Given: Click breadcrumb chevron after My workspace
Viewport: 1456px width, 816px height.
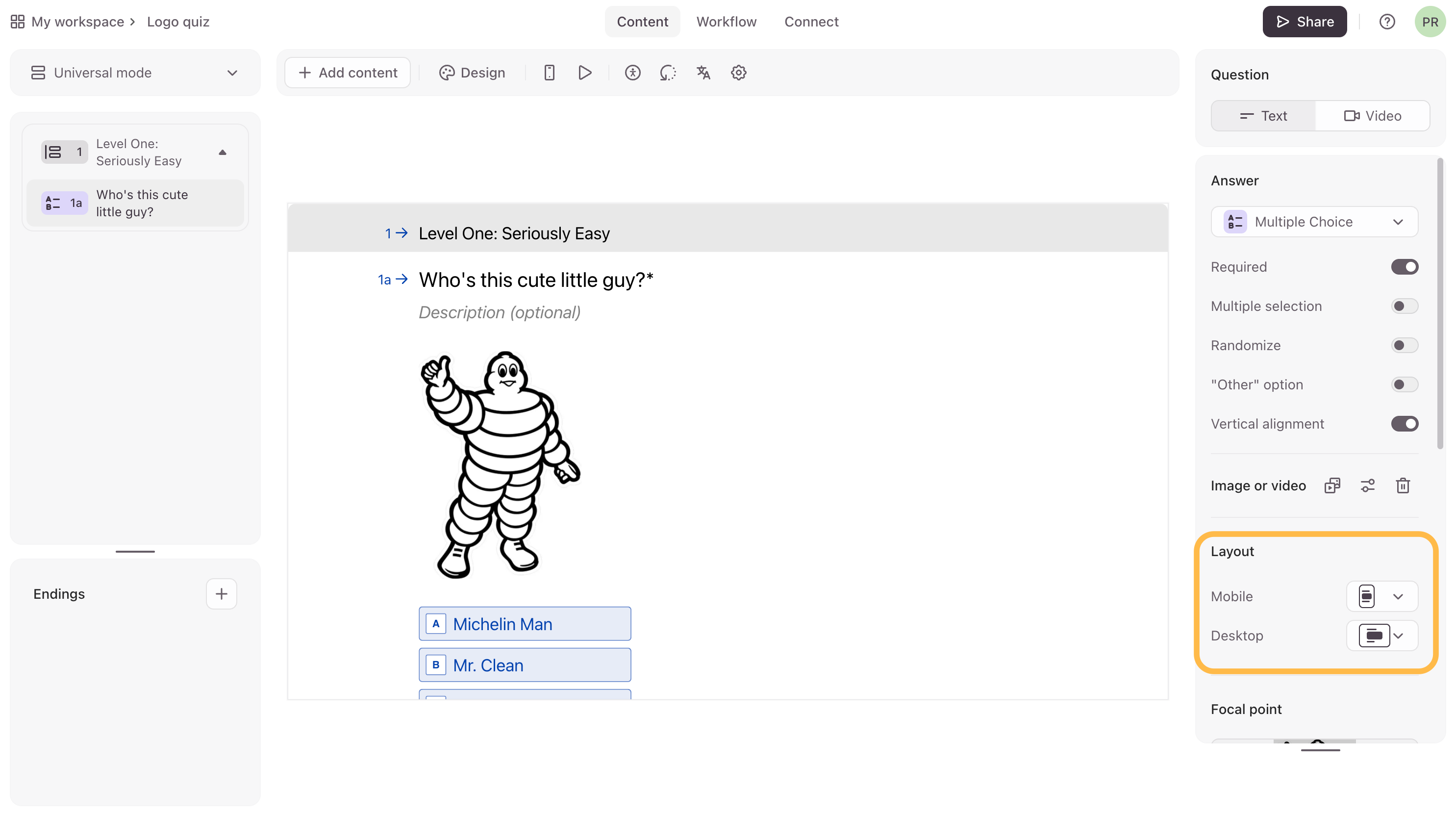Looking at the screenshot, I should coord(132,22).
